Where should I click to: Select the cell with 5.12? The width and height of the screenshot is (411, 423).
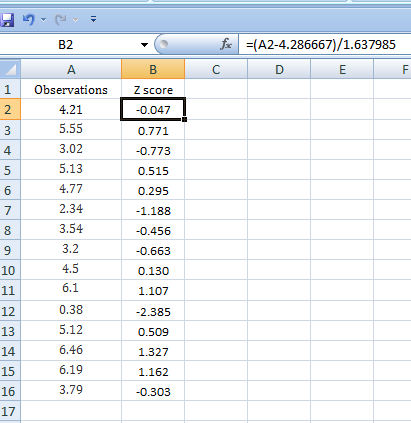[x=71, y=331]
